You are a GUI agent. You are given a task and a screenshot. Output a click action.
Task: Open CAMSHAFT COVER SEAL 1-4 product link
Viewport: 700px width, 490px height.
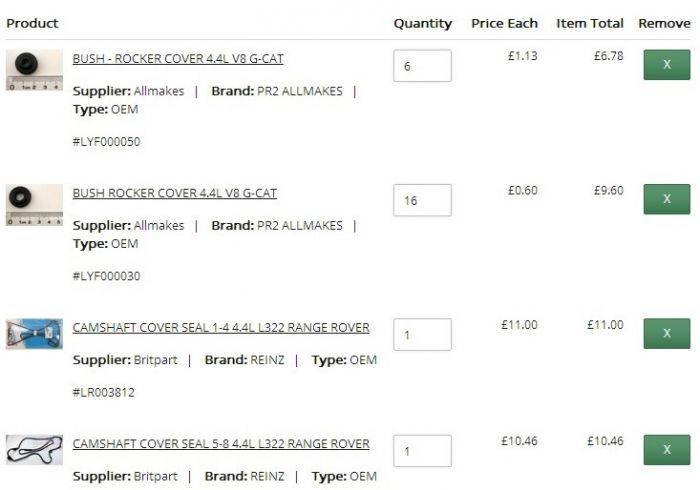[221, 328]
